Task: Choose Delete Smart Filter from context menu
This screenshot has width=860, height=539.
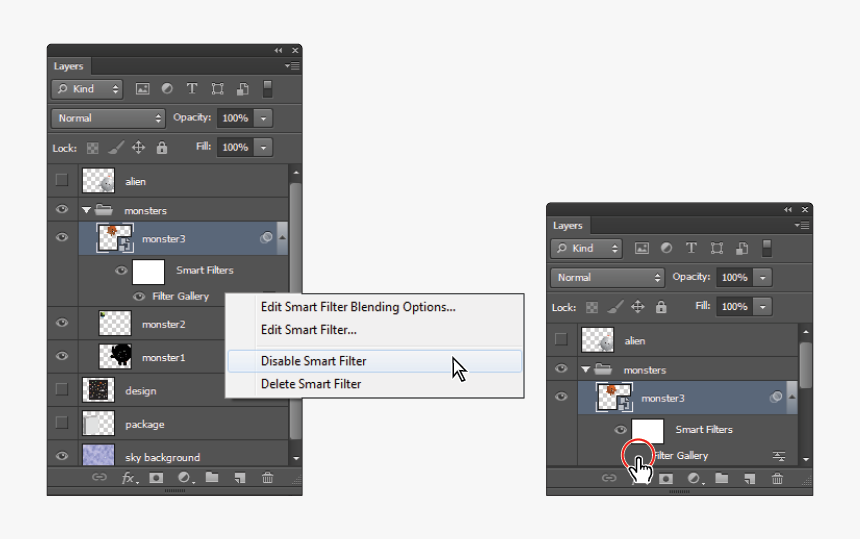Action: point(311,384)
